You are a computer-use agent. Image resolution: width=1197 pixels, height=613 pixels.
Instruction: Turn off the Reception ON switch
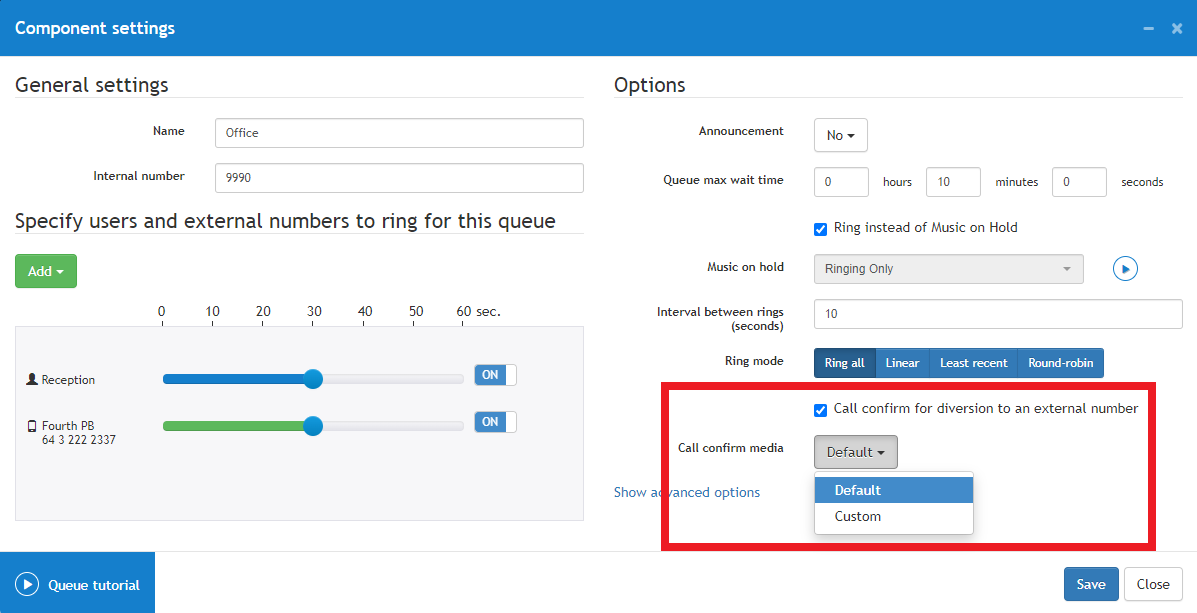pyautogui.click(x=495, y=375)
